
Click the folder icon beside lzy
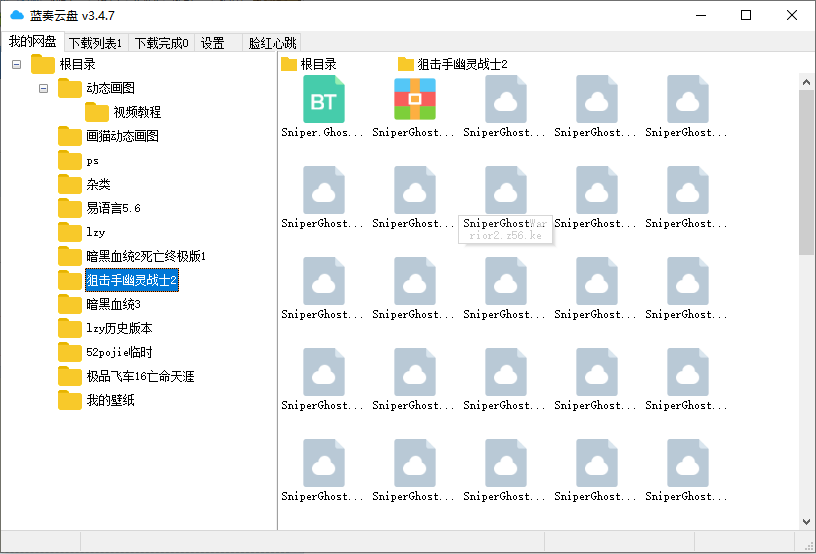70,232
